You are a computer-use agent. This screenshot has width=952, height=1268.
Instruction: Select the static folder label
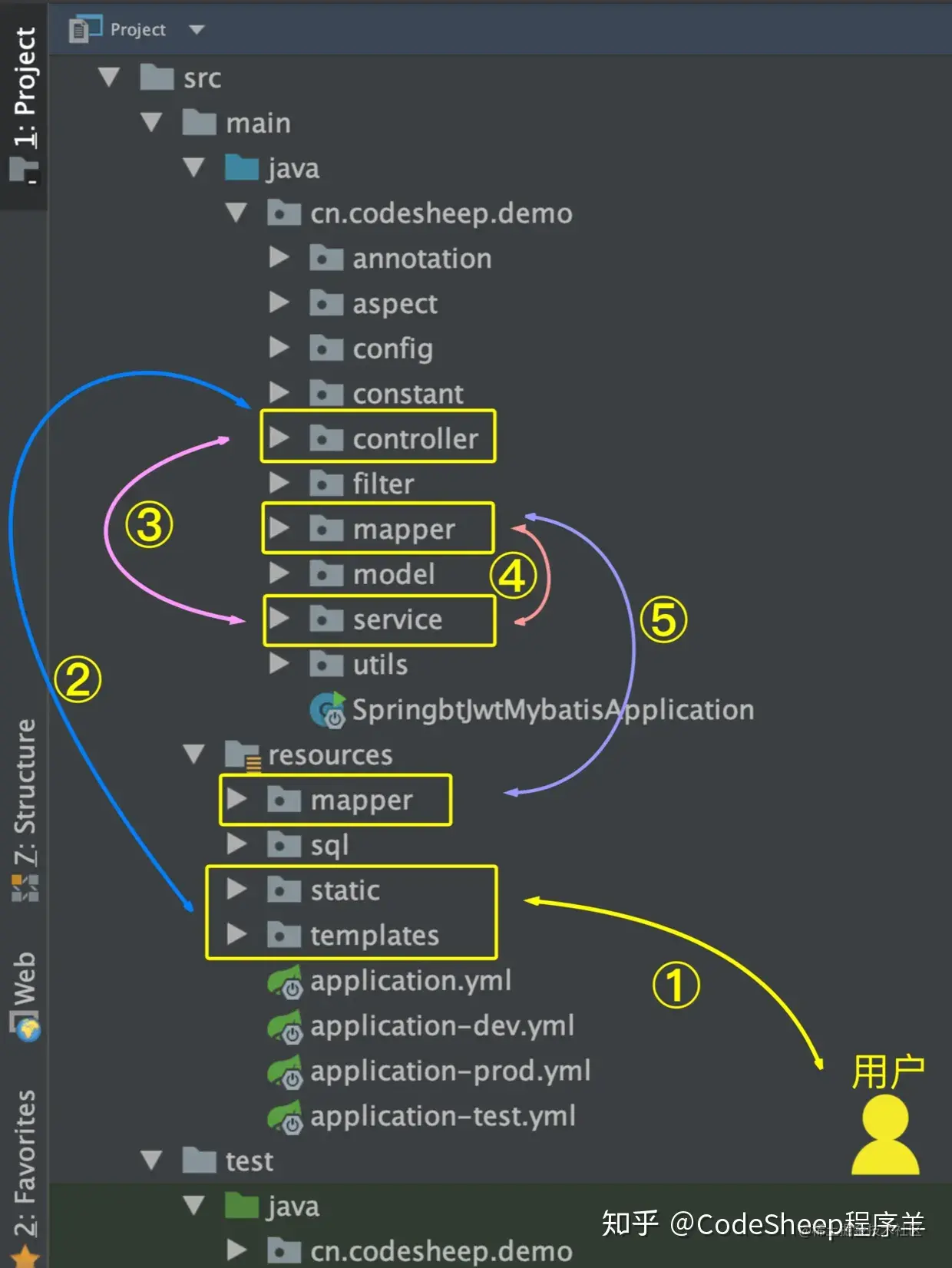coord(345,890)
